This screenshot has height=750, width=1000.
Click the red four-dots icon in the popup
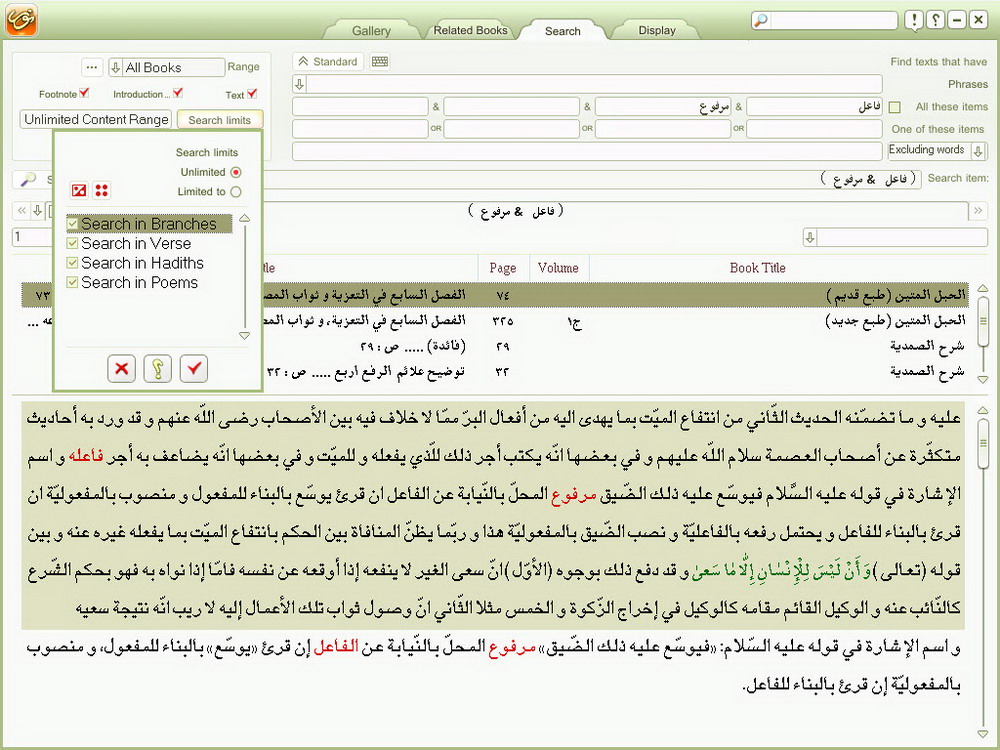tap(101, 190)
